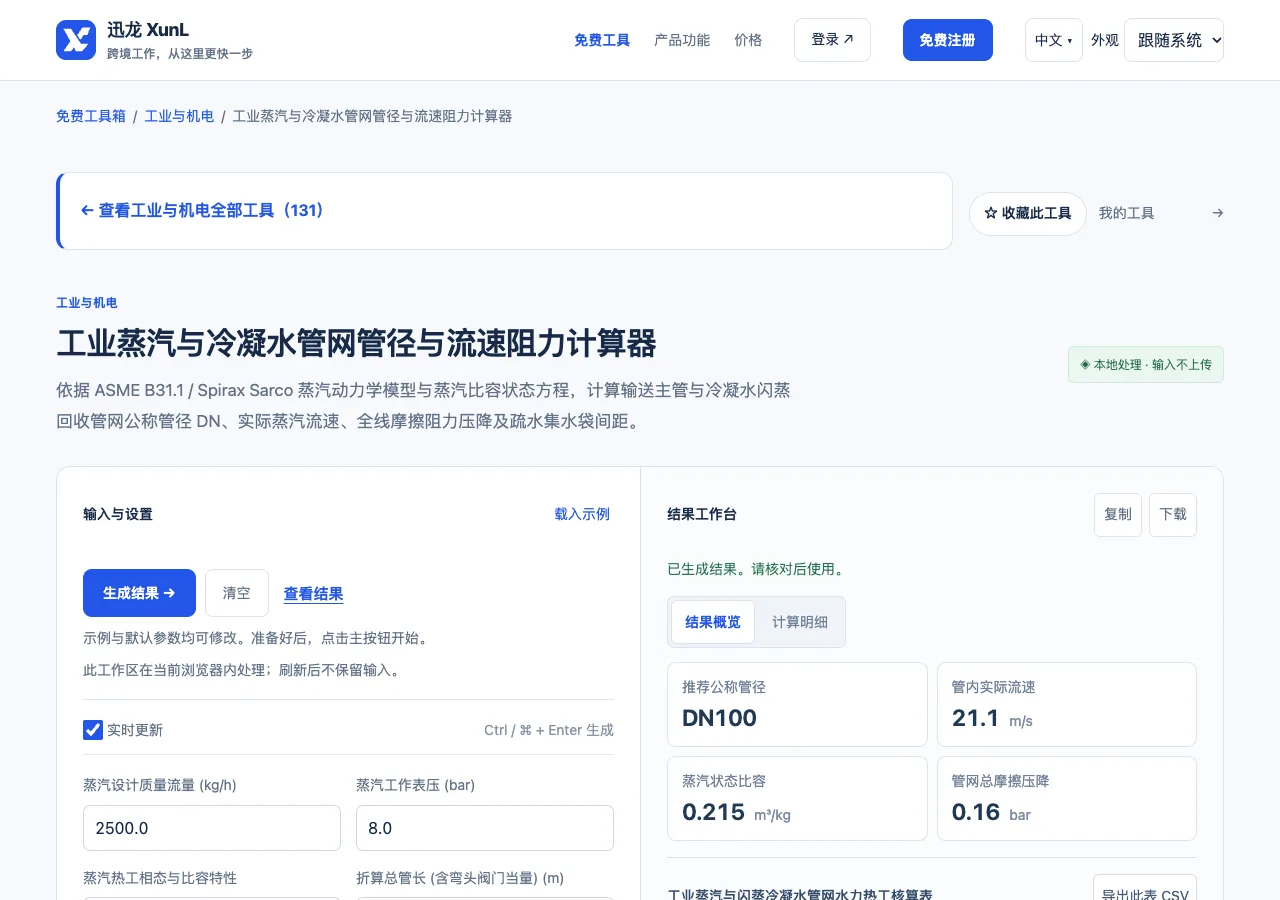
Task: Click the 下载 button in results panel
Action: (1173, 515)
